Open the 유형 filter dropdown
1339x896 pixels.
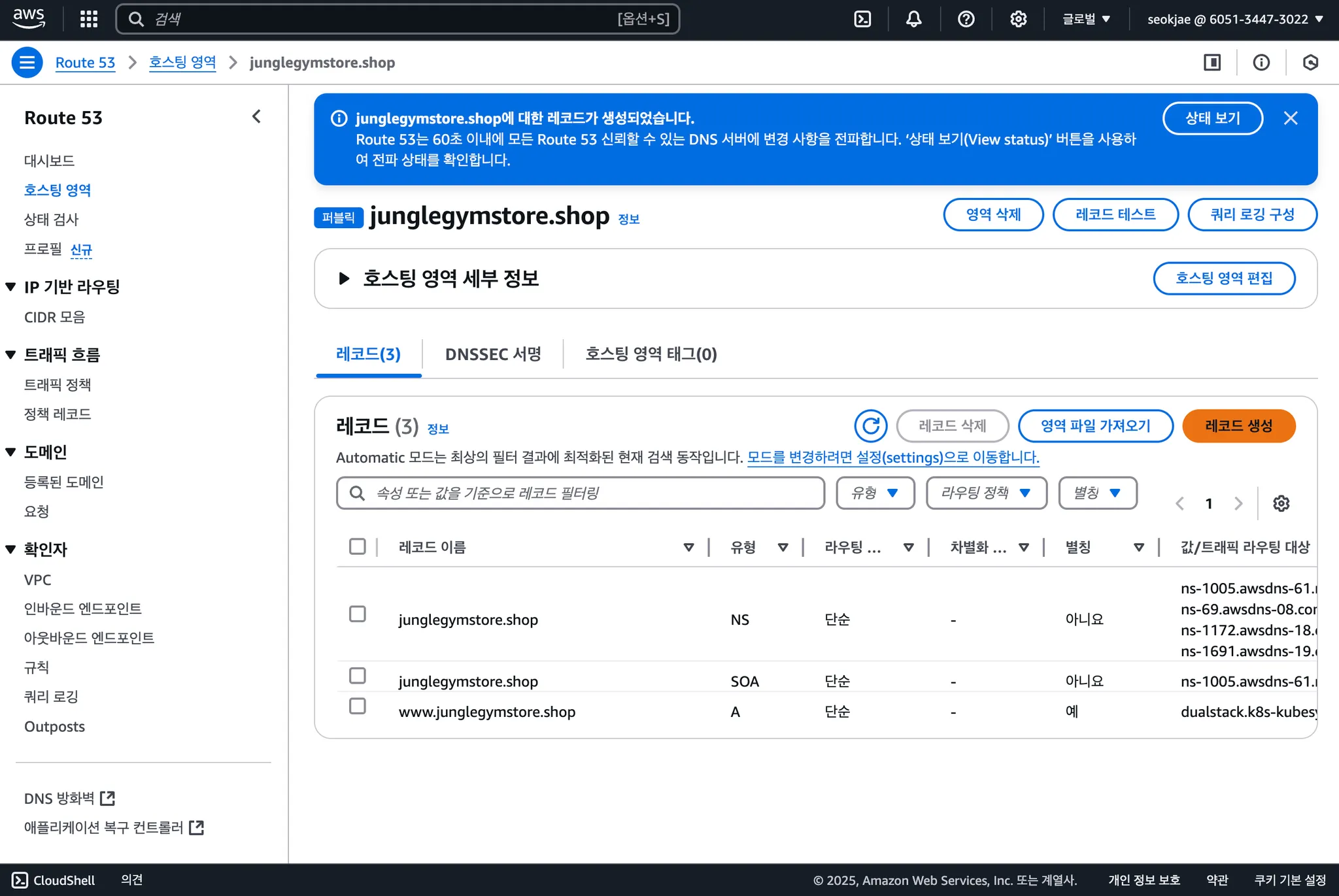pos(875,493)
